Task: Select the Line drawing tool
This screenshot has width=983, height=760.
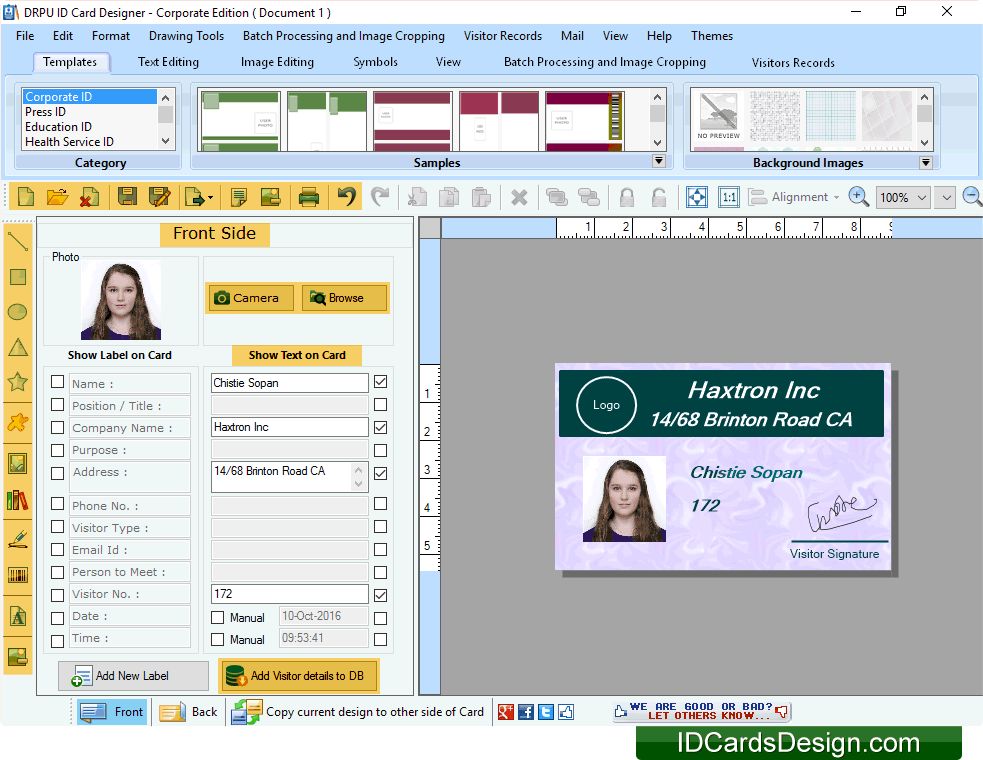Action: (x=18, y=241)
